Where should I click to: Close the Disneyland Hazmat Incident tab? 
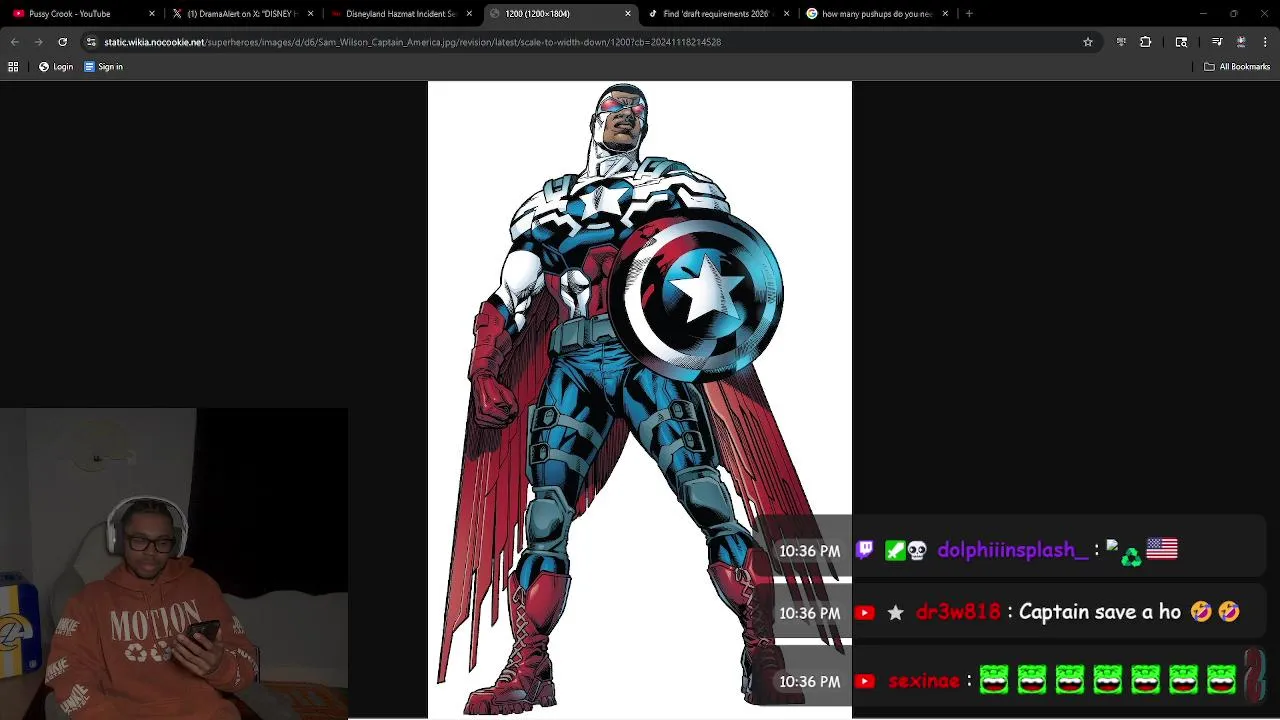pyautogui.click(x=469, y=14)
